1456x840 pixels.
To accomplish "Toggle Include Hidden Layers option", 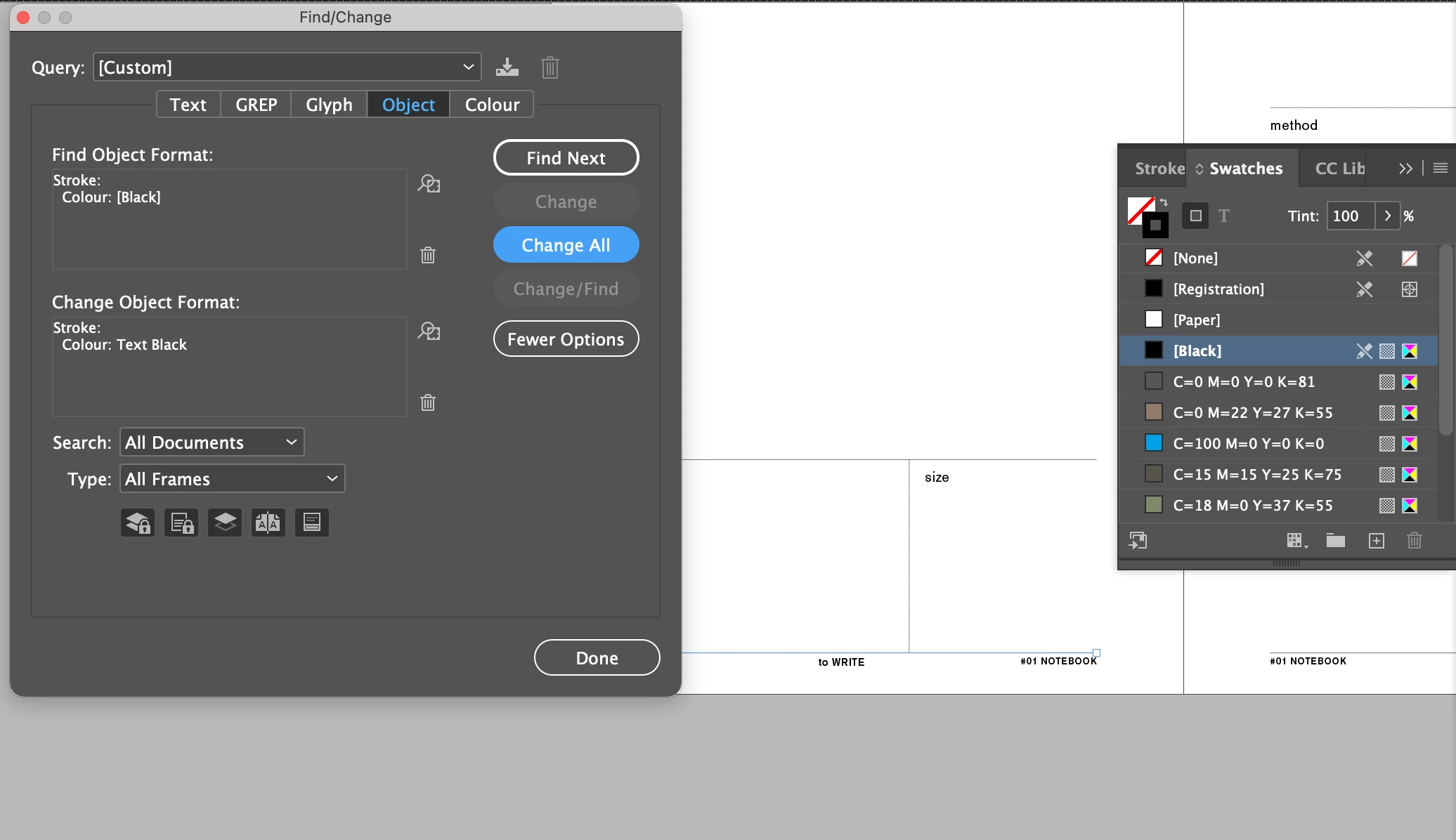I will (225, 523).
